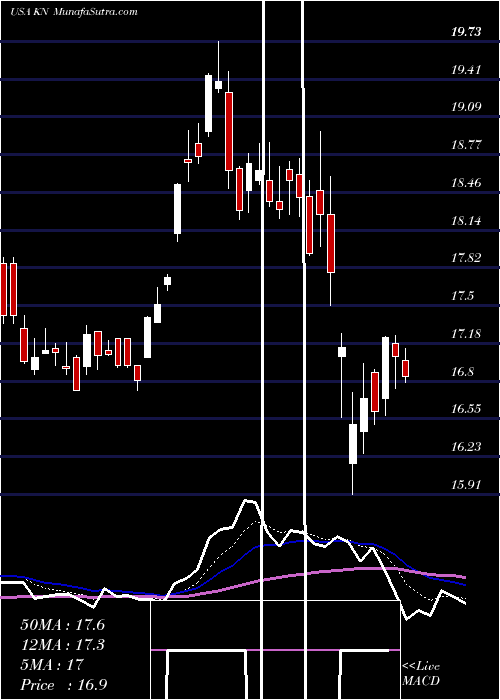
Task: Select the 18.46 price axis label
Action: tap(467, 183)
